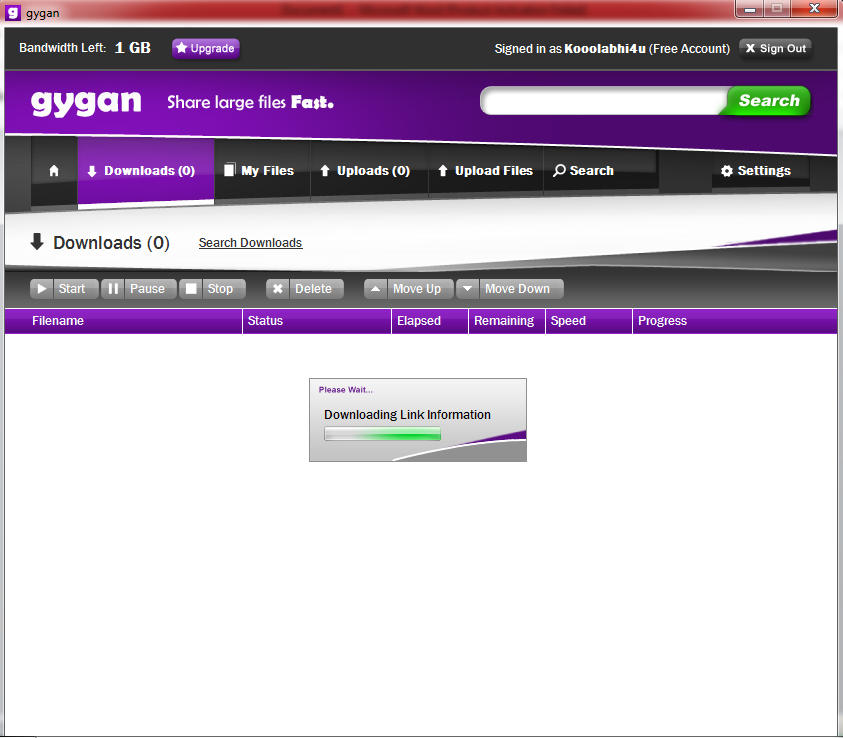Click the green Search button

click(768, 101)
